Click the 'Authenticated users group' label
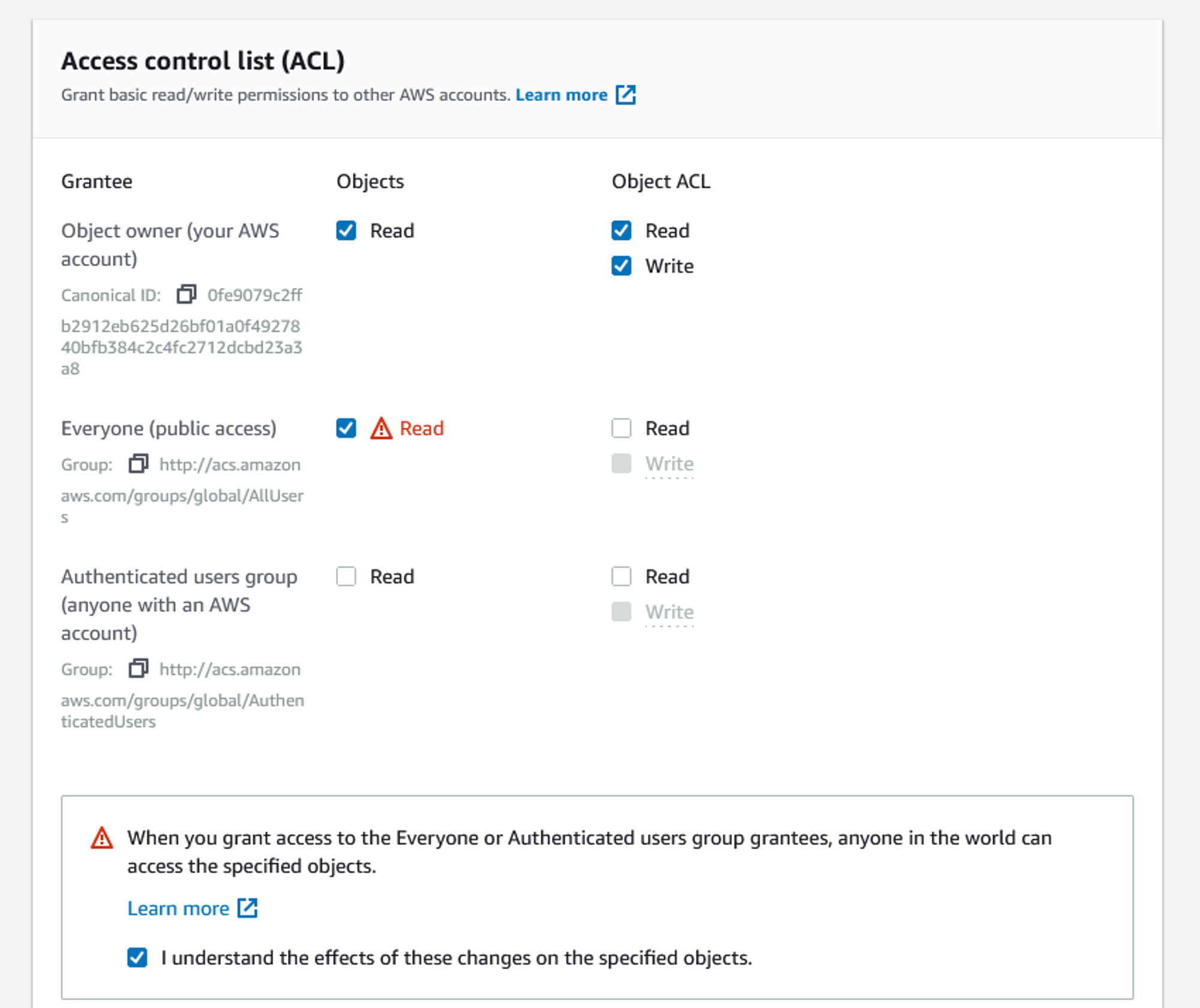Screen dimensions: 1200x1008 tap(179, 605)
